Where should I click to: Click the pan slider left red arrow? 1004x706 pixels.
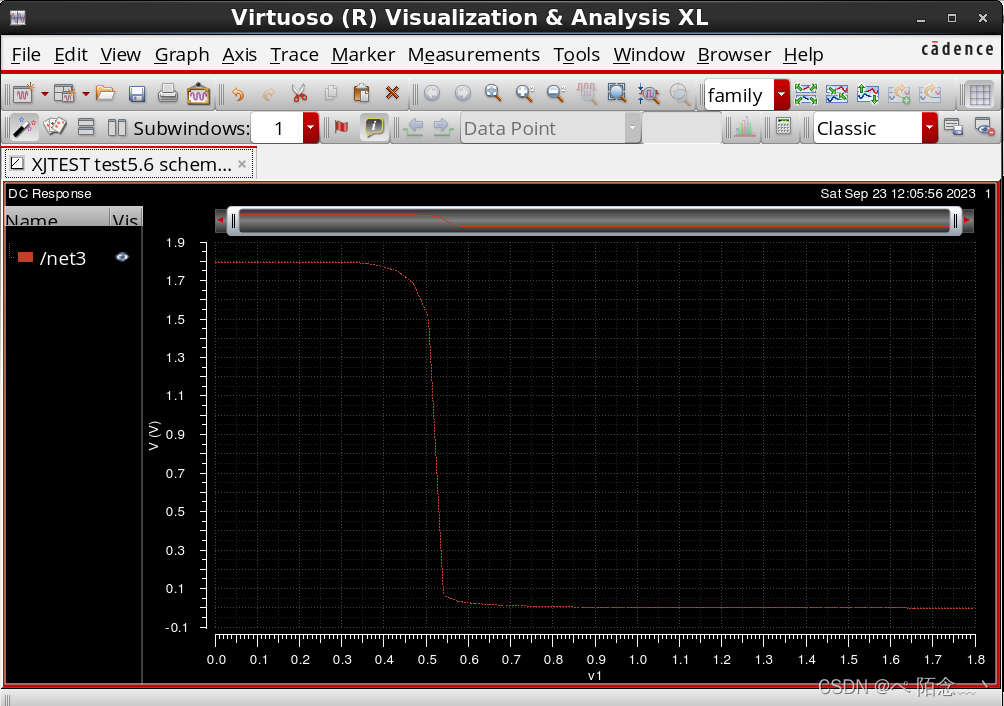point(220,220)
